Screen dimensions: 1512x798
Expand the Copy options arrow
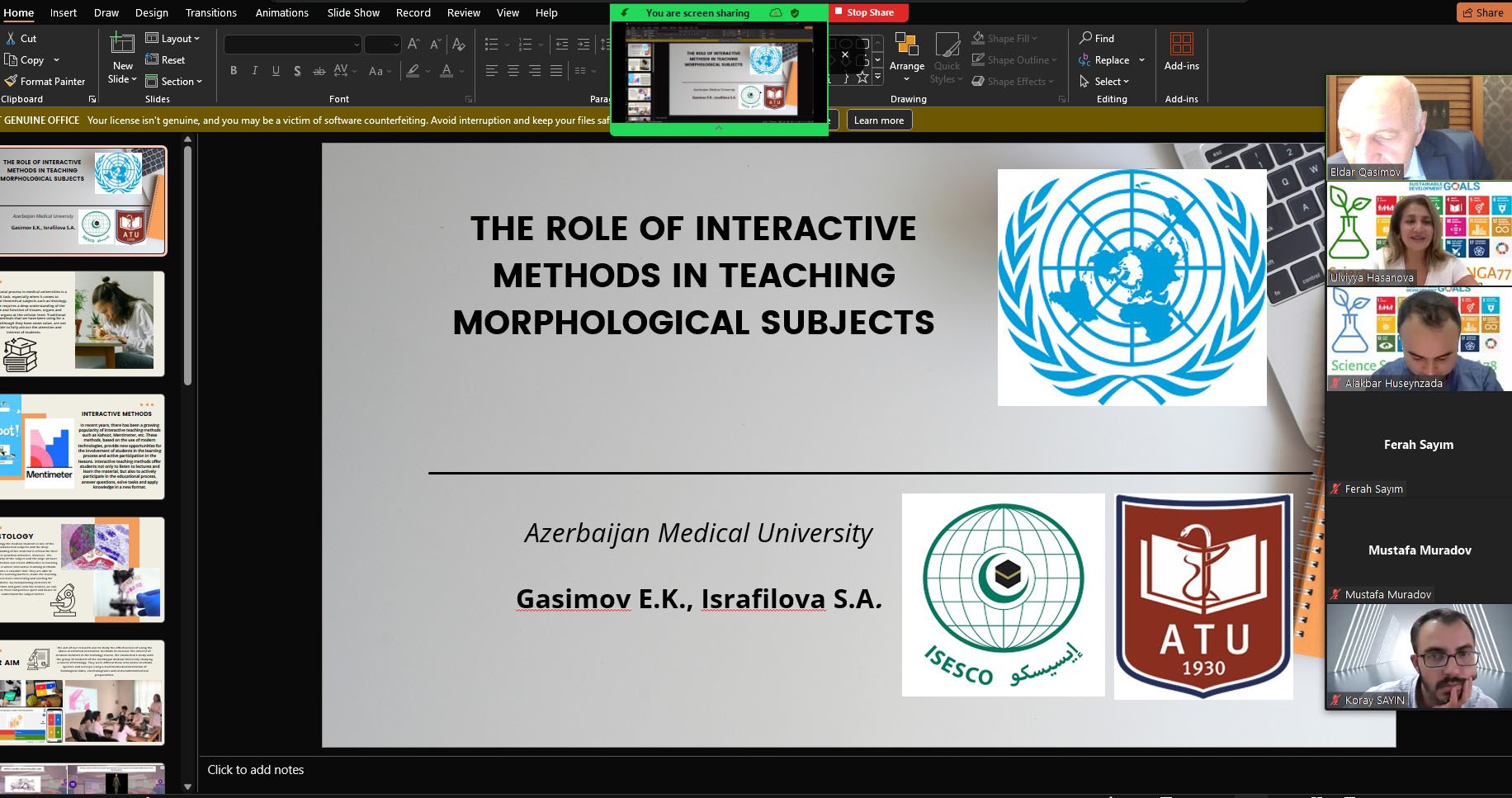[x=56, y=60]
